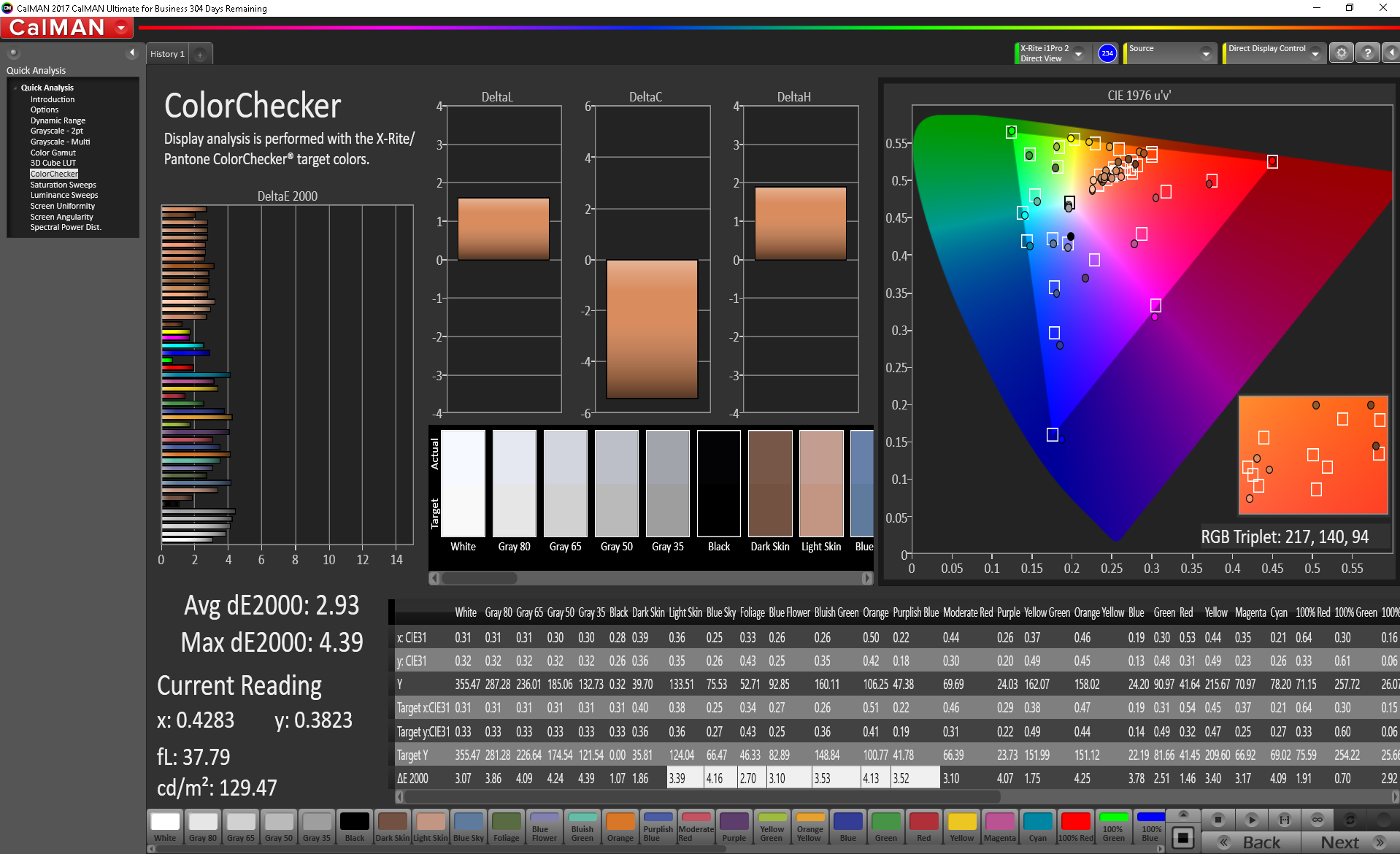
Task: Stop measurement with the stop icon
Action: [x=1217, y=820]
